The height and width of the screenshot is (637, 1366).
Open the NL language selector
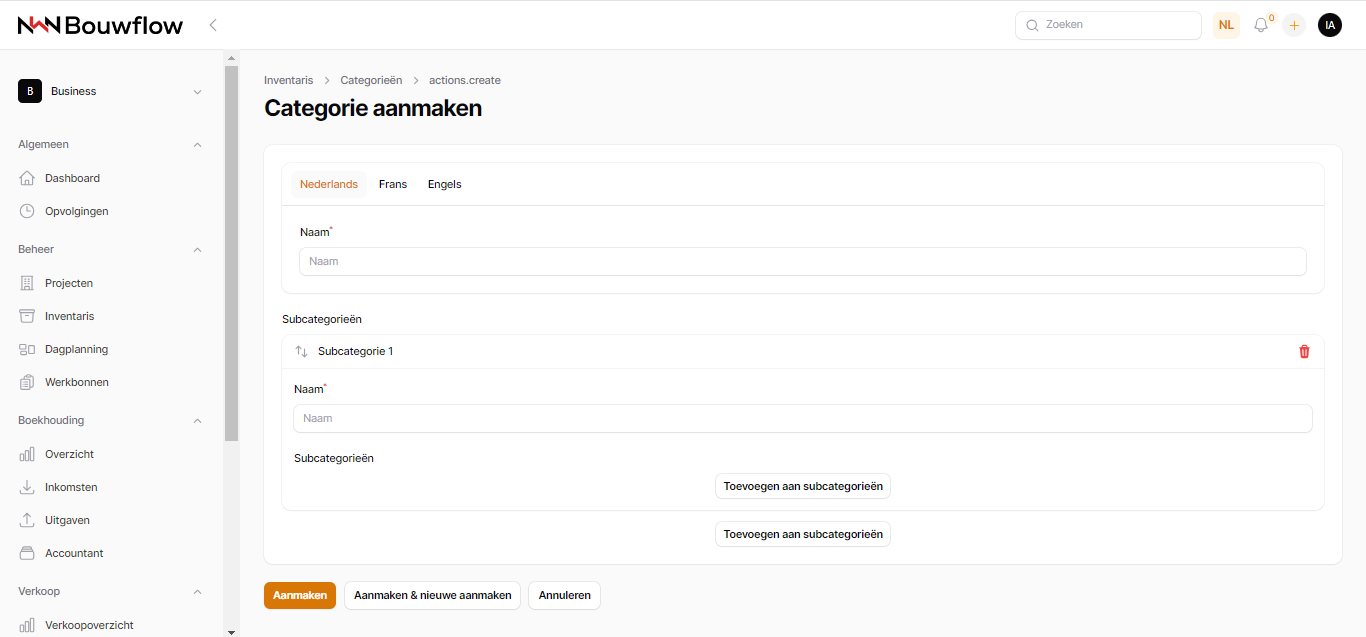(x=1226, y=25)
